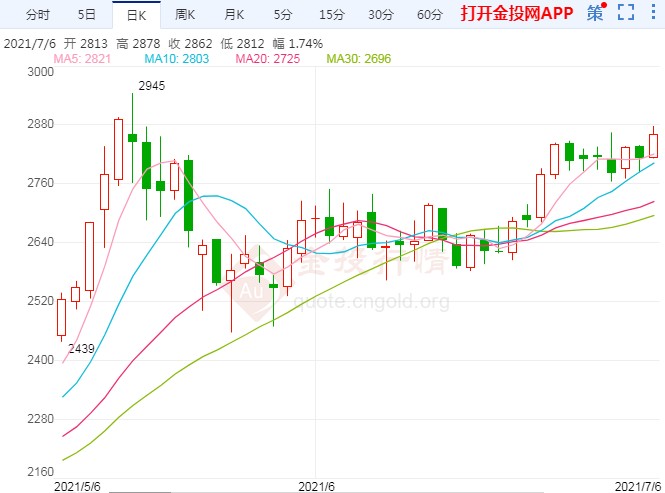Open the 周K weekly chart tab
The image size is (665, 493).
pos(185,15)
